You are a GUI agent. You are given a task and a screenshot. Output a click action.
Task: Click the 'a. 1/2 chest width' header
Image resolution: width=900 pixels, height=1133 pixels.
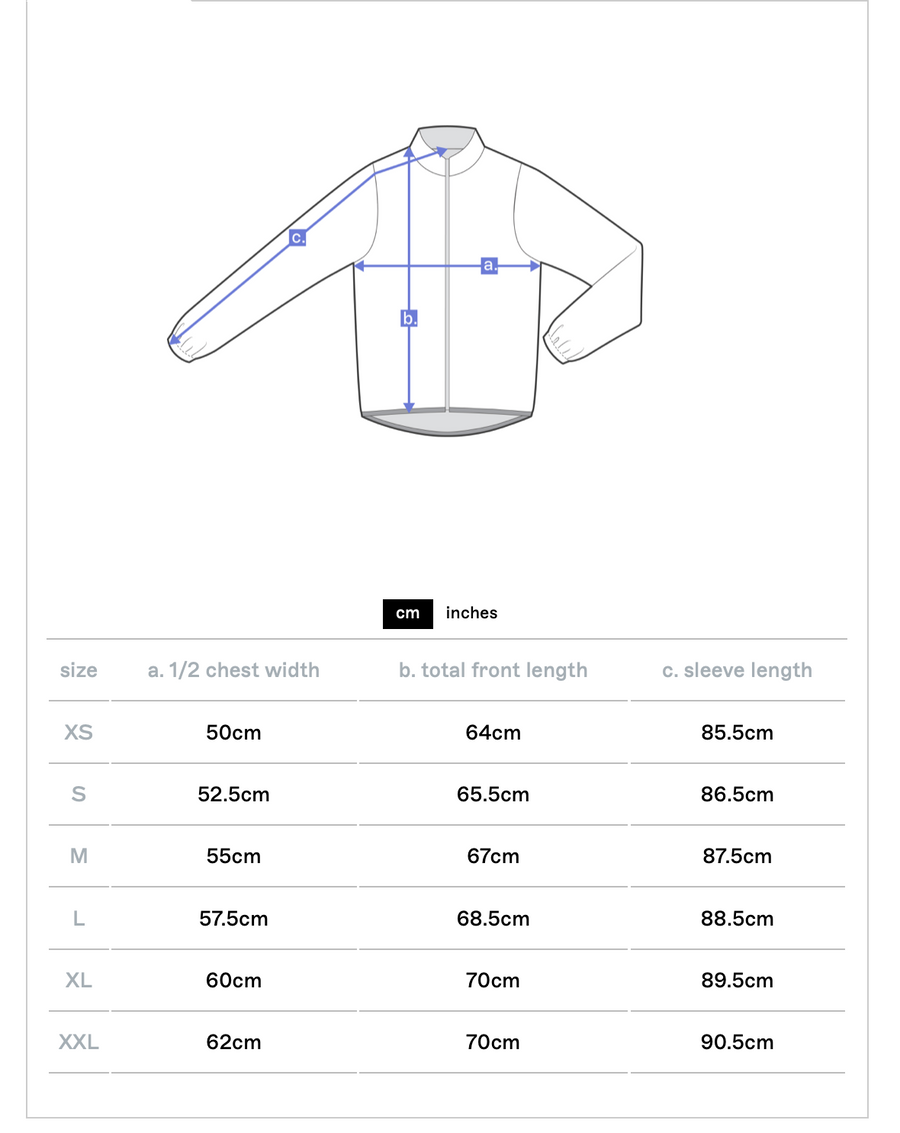coord(234,670)
